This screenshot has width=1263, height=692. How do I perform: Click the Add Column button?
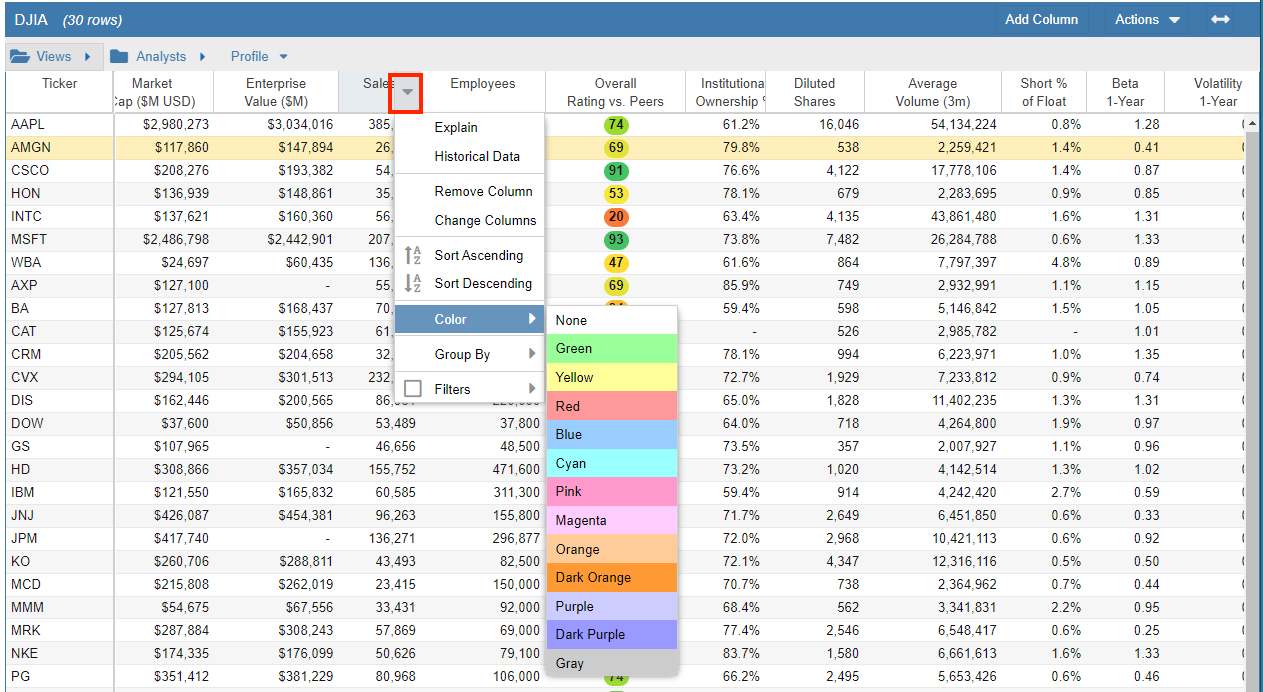pyautogui.click(x=1041, y=19)
